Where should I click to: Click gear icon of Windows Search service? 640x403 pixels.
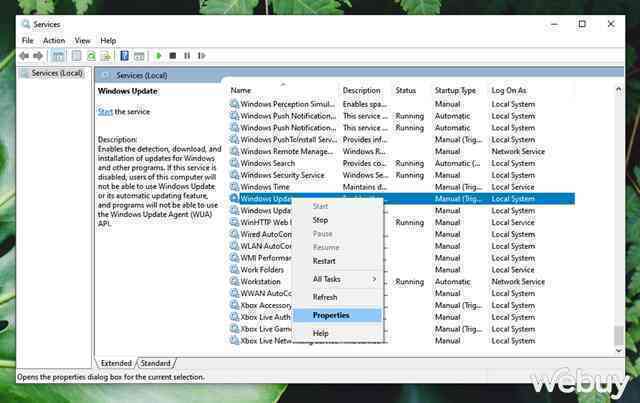tap(234, 163)
